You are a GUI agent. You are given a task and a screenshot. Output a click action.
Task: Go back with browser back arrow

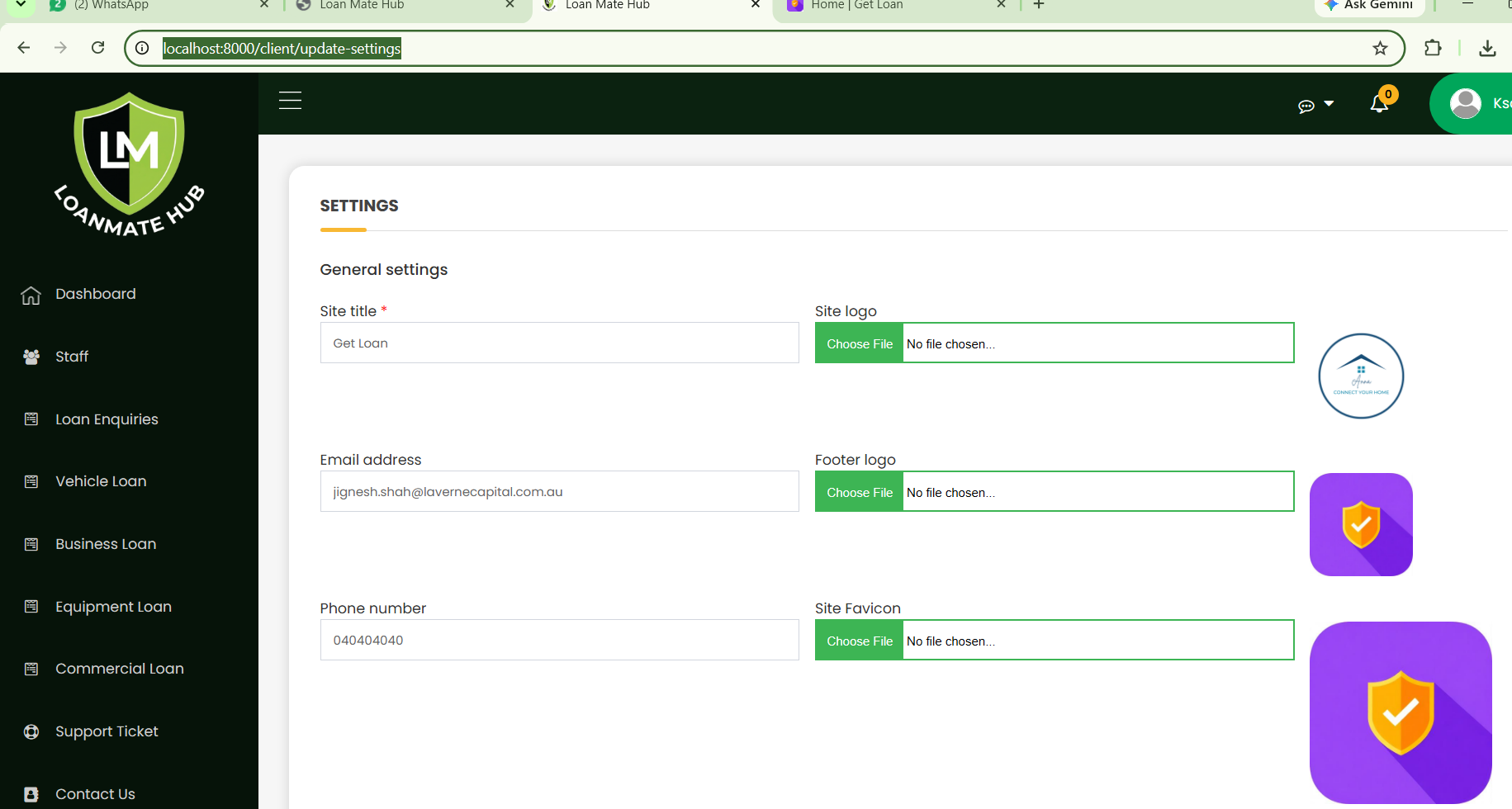tap(24, 48)
